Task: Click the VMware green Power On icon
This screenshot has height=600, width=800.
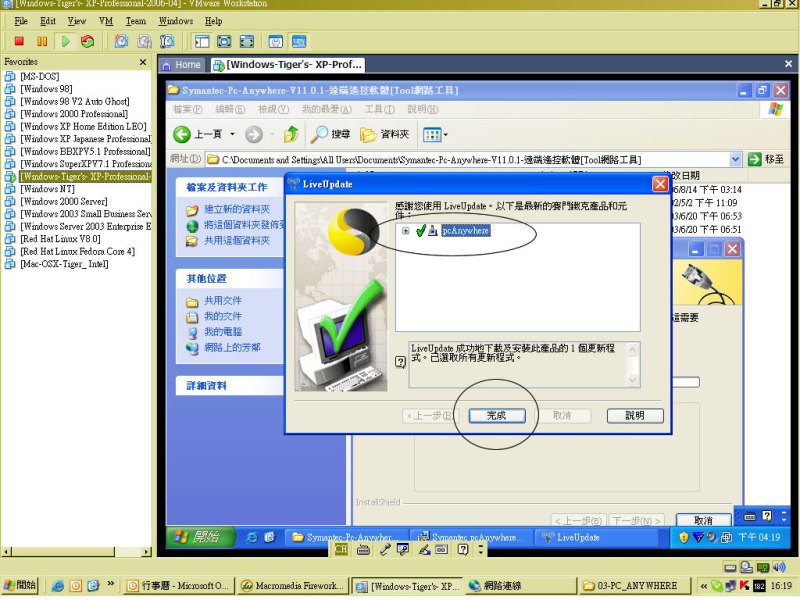Action: (65, 41)
